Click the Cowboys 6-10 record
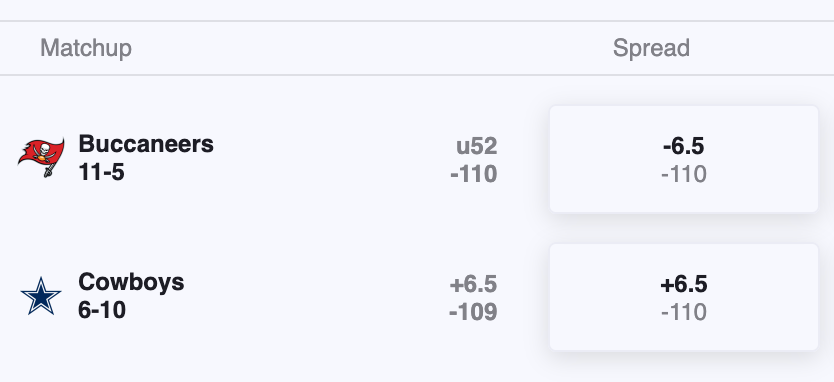The width and height of the screenshot is (834, 382). pos(102,310)
